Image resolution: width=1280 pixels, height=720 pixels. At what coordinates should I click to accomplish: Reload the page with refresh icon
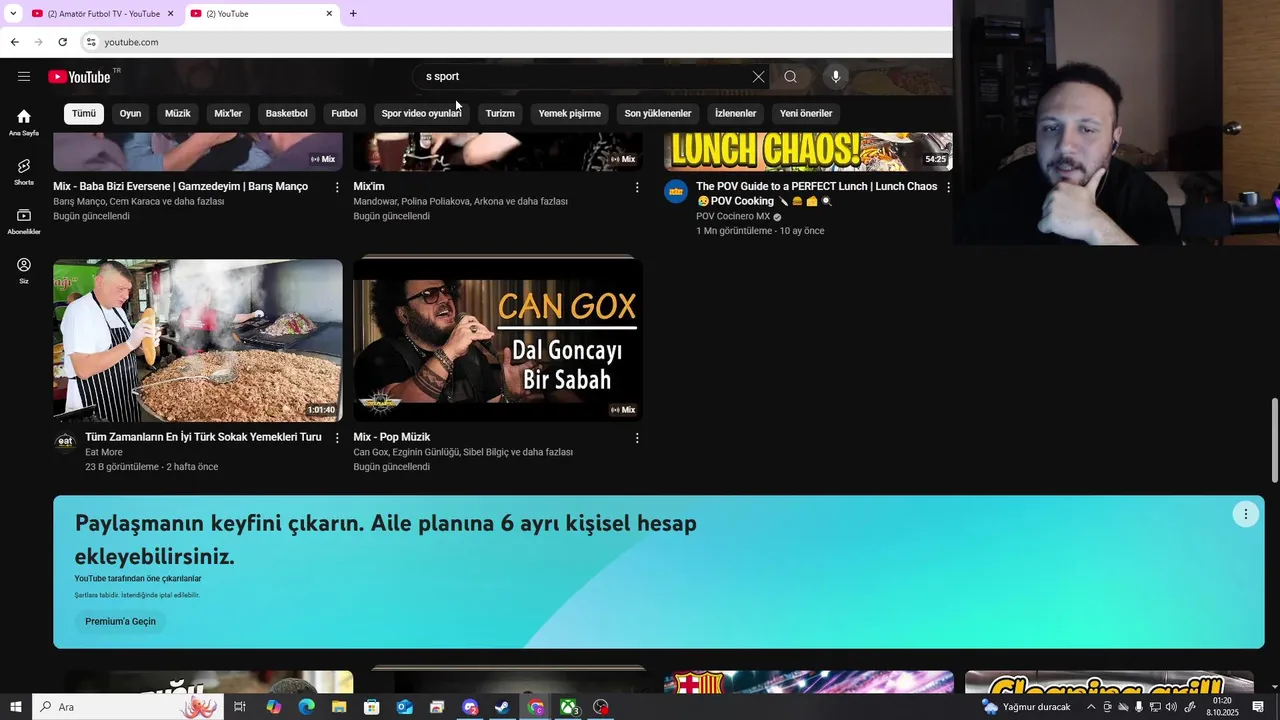(x=62, y=42)
